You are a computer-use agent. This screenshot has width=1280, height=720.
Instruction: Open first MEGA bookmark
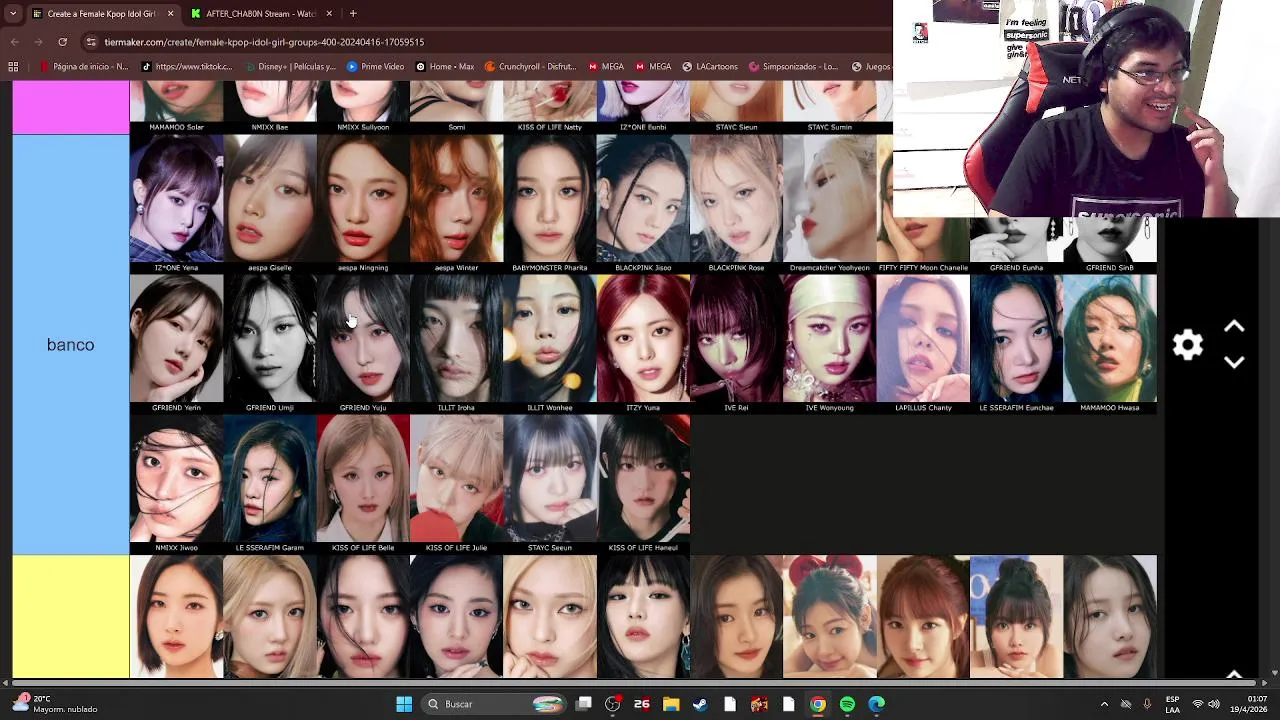pyautogui.click(x=606, y=67)
